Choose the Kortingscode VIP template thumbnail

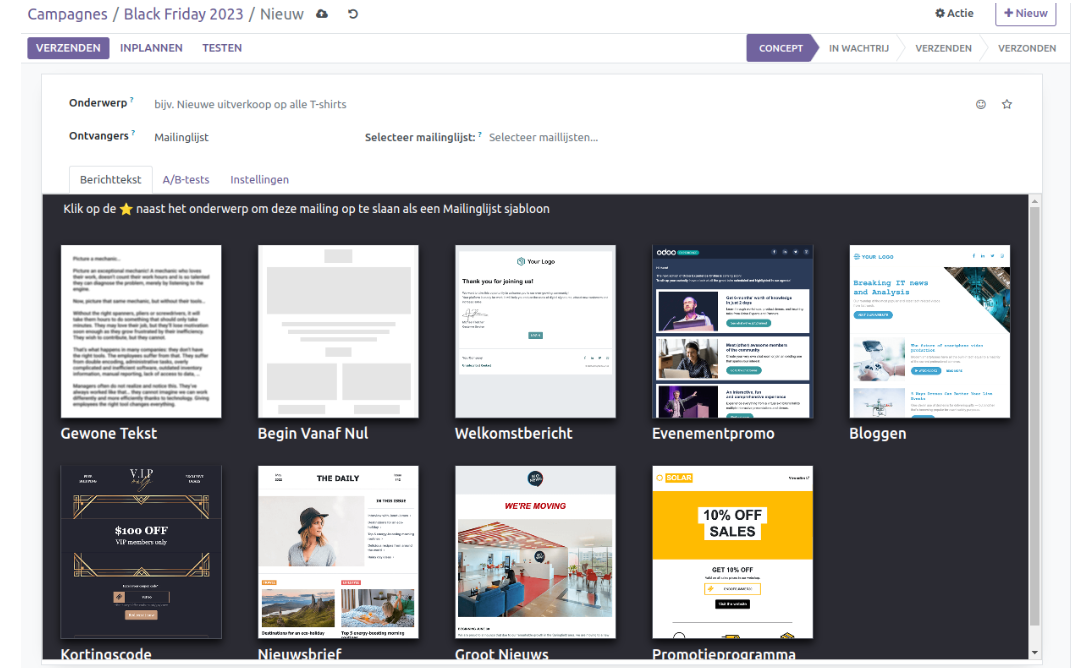pyautogui.click(x=141, y=552)
